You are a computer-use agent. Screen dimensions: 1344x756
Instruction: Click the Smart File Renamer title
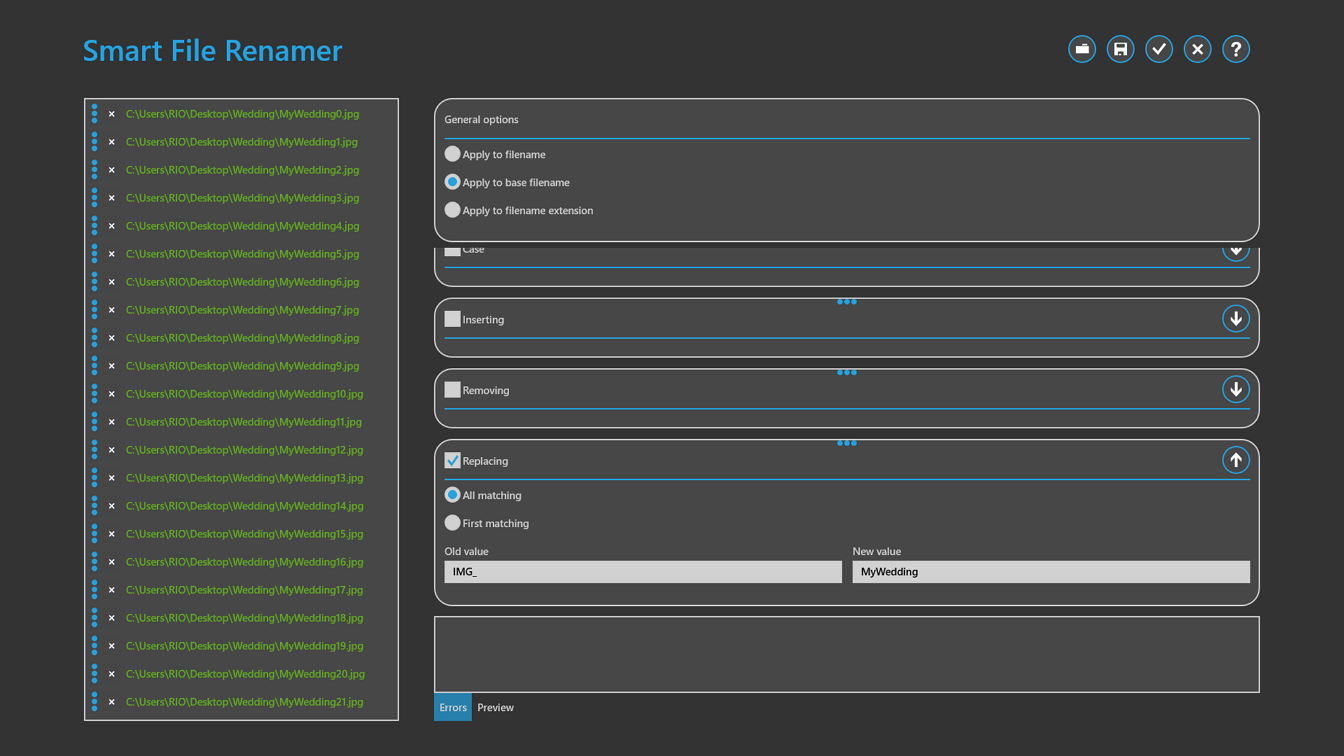(x=212, y=50)
